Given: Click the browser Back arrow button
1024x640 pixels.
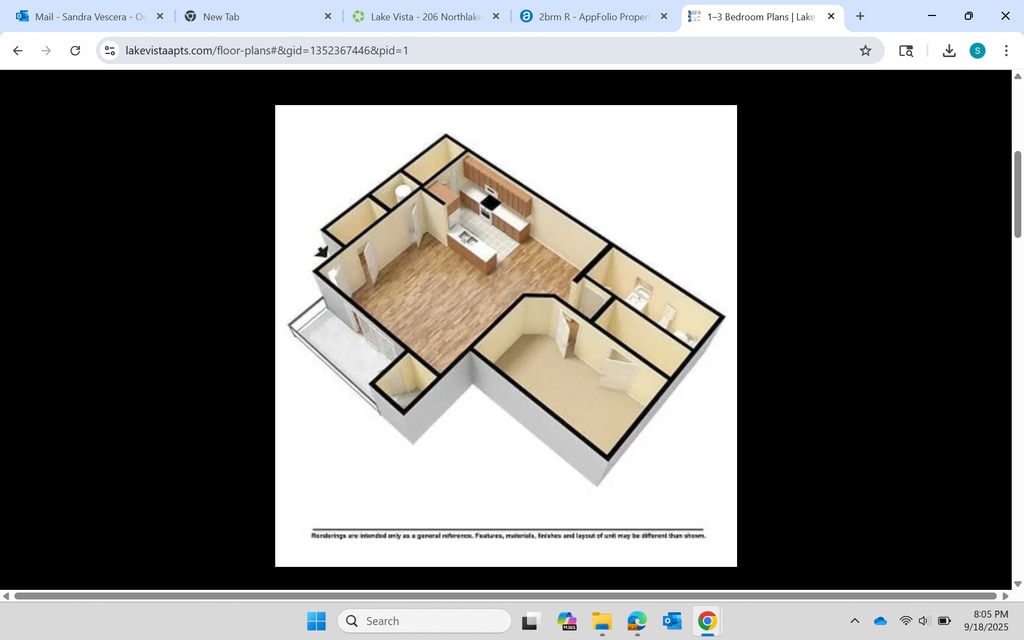Looking at the screenshot, I should tap(17, 51).
